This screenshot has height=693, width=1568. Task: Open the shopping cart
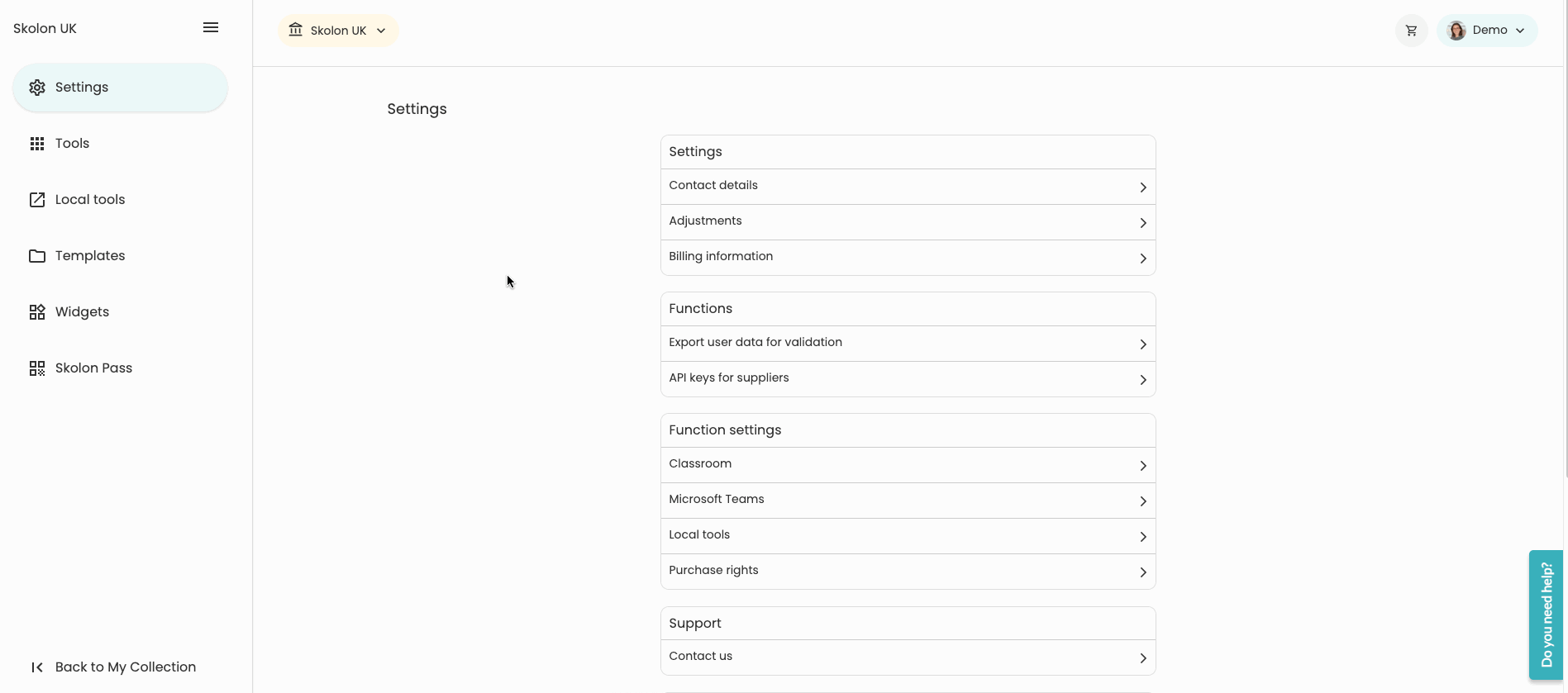(x=1411, y=31)
